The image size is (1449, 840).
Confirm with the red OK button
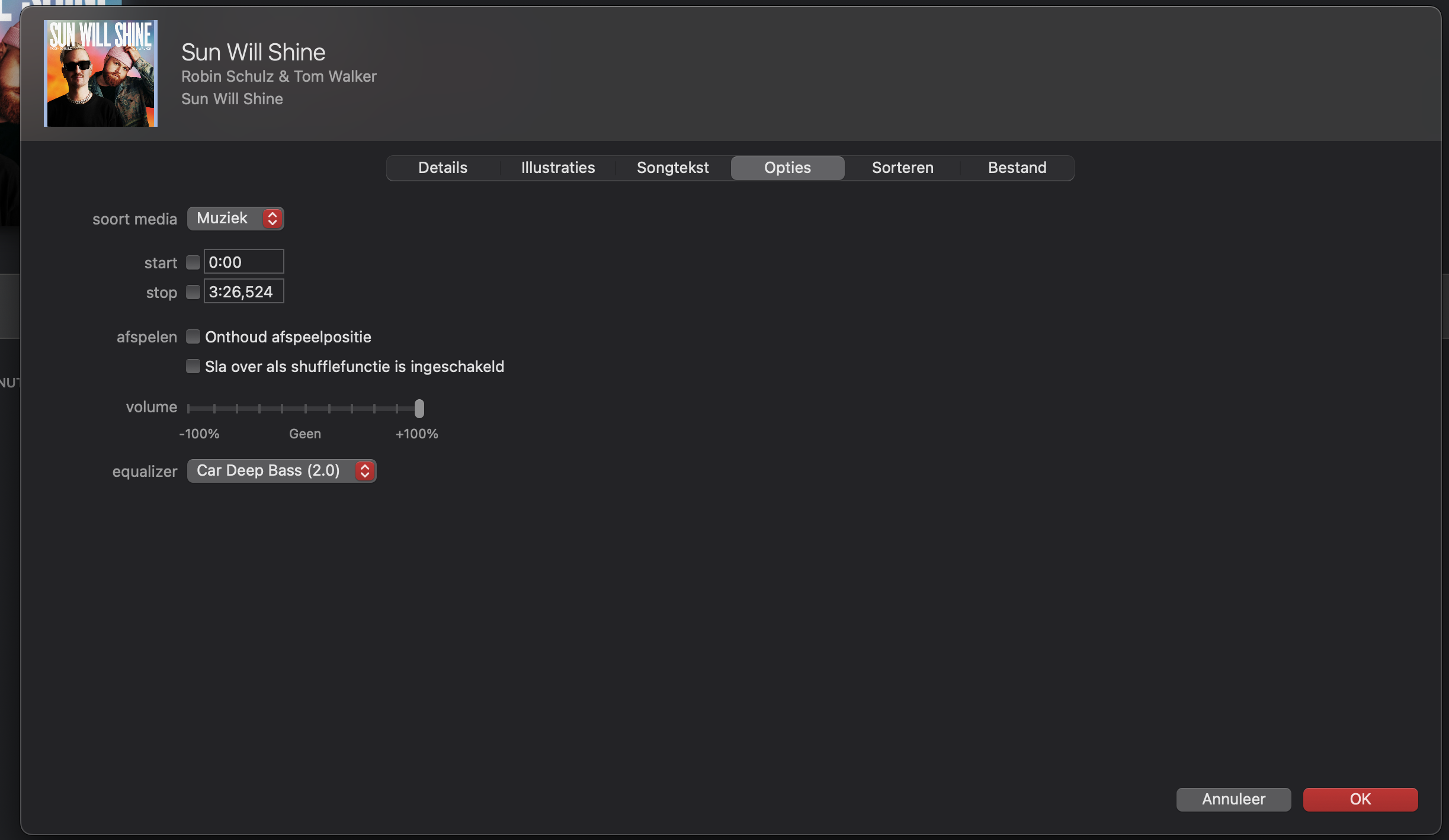[x=1360, y=800]
